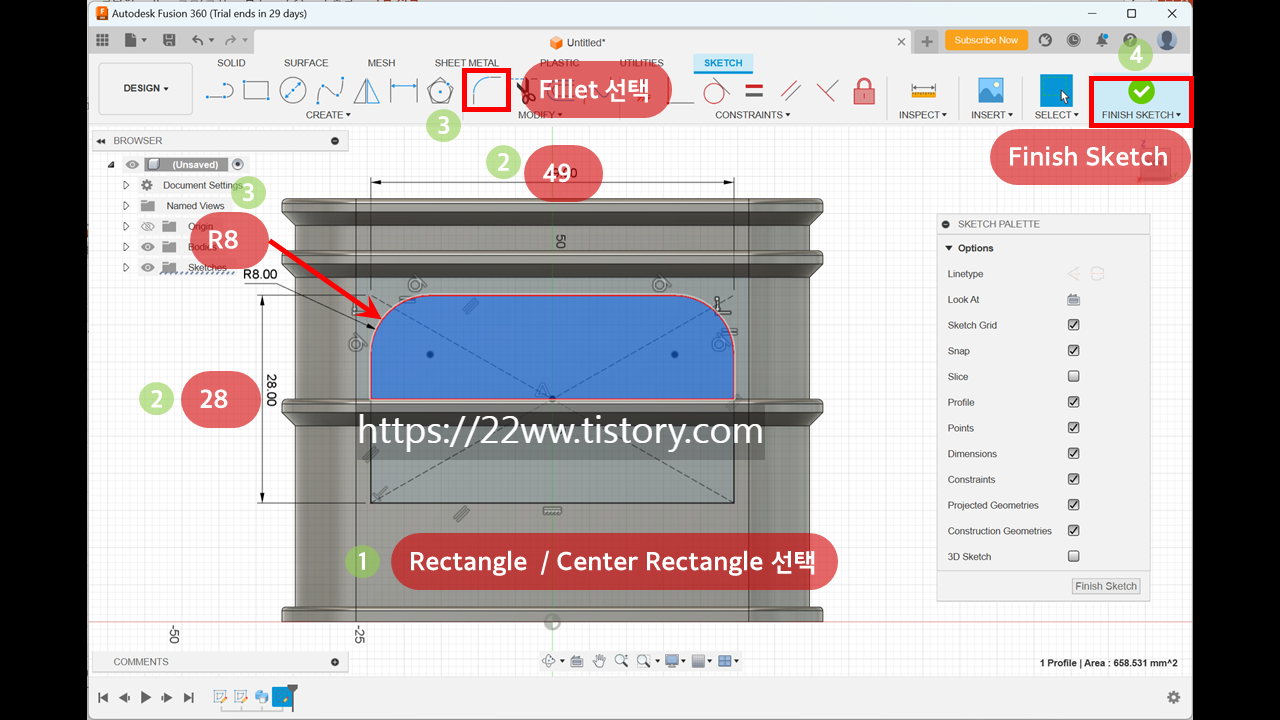Open the DESIGN workspace dropdown
The image size is (1280, 720).
coord(146,89)
